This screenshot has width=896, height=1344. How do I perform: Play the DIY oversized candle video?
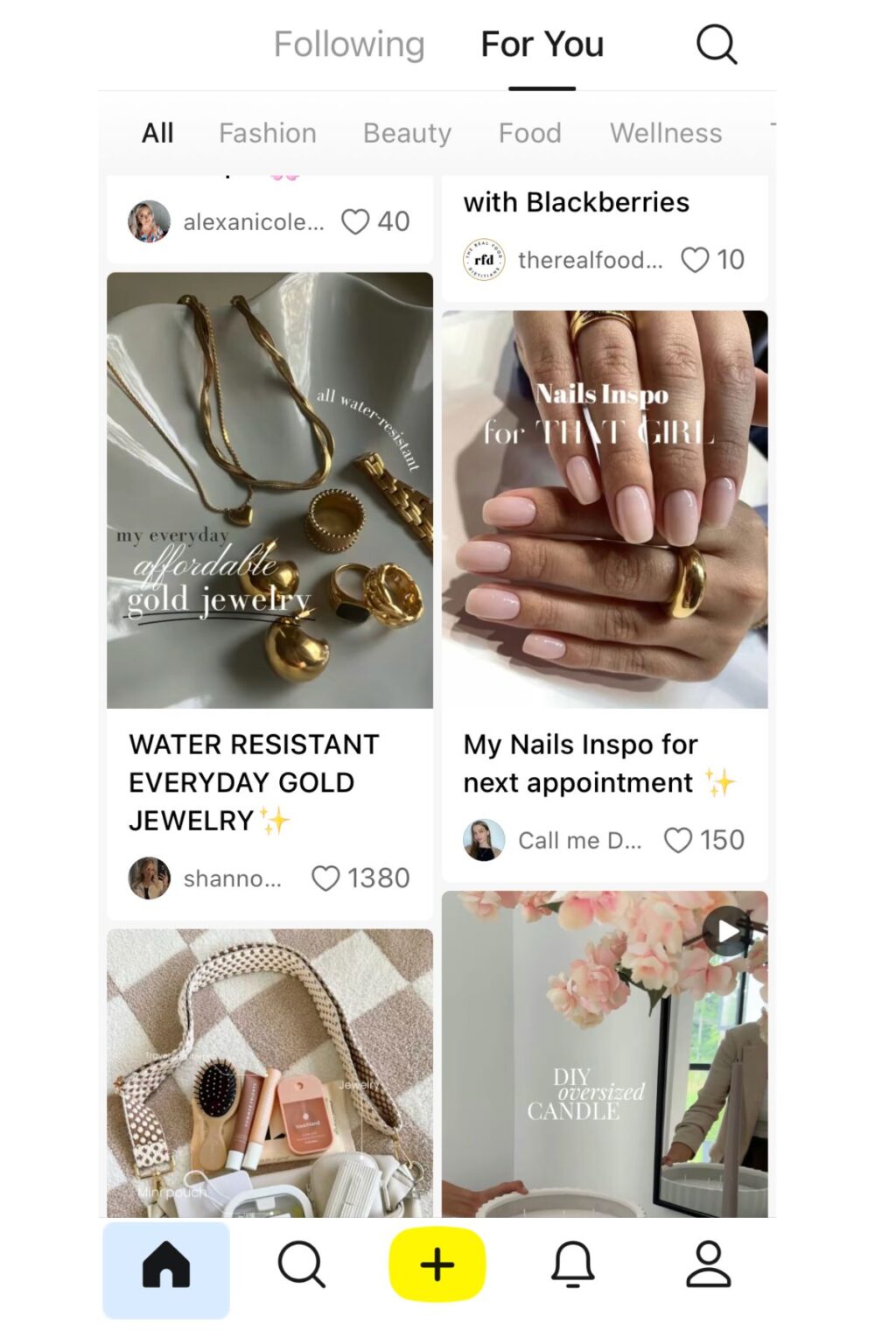pyautogui.click(x=727, y=932)
